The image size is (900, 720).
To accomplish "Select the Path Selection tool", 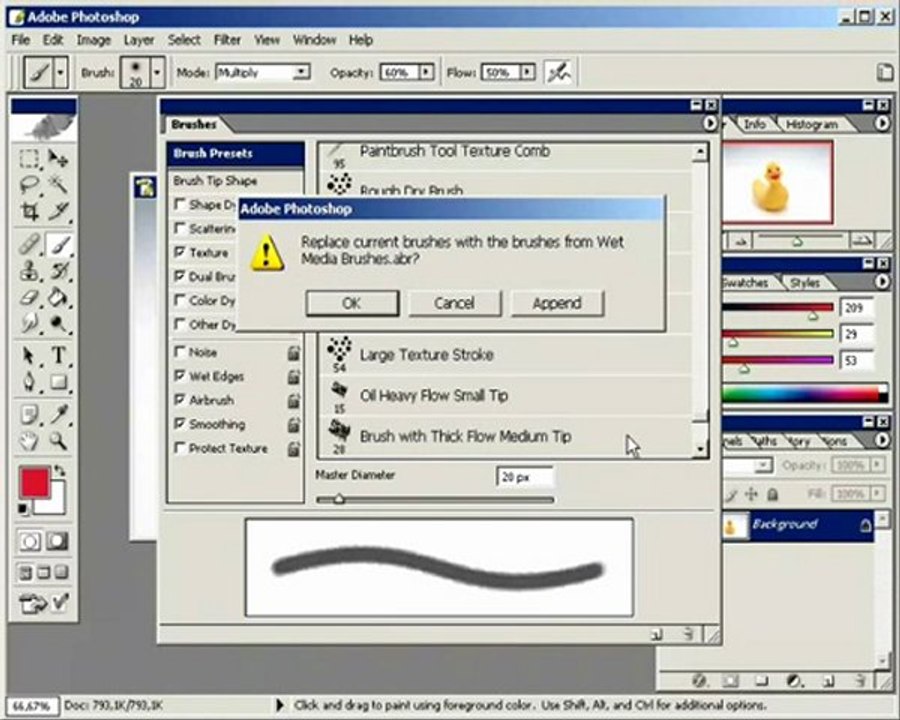I will coord(29,356).
